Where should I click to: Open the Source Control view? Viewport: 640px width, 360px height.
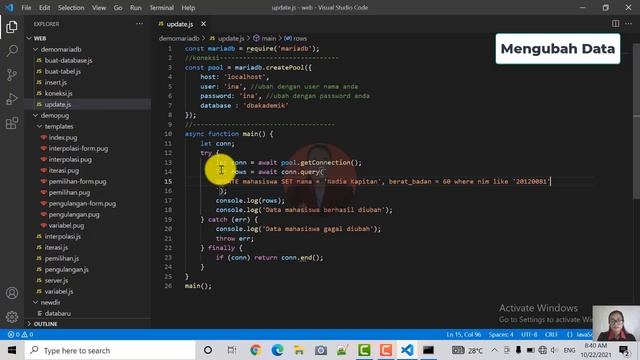[x=12, y=75]
